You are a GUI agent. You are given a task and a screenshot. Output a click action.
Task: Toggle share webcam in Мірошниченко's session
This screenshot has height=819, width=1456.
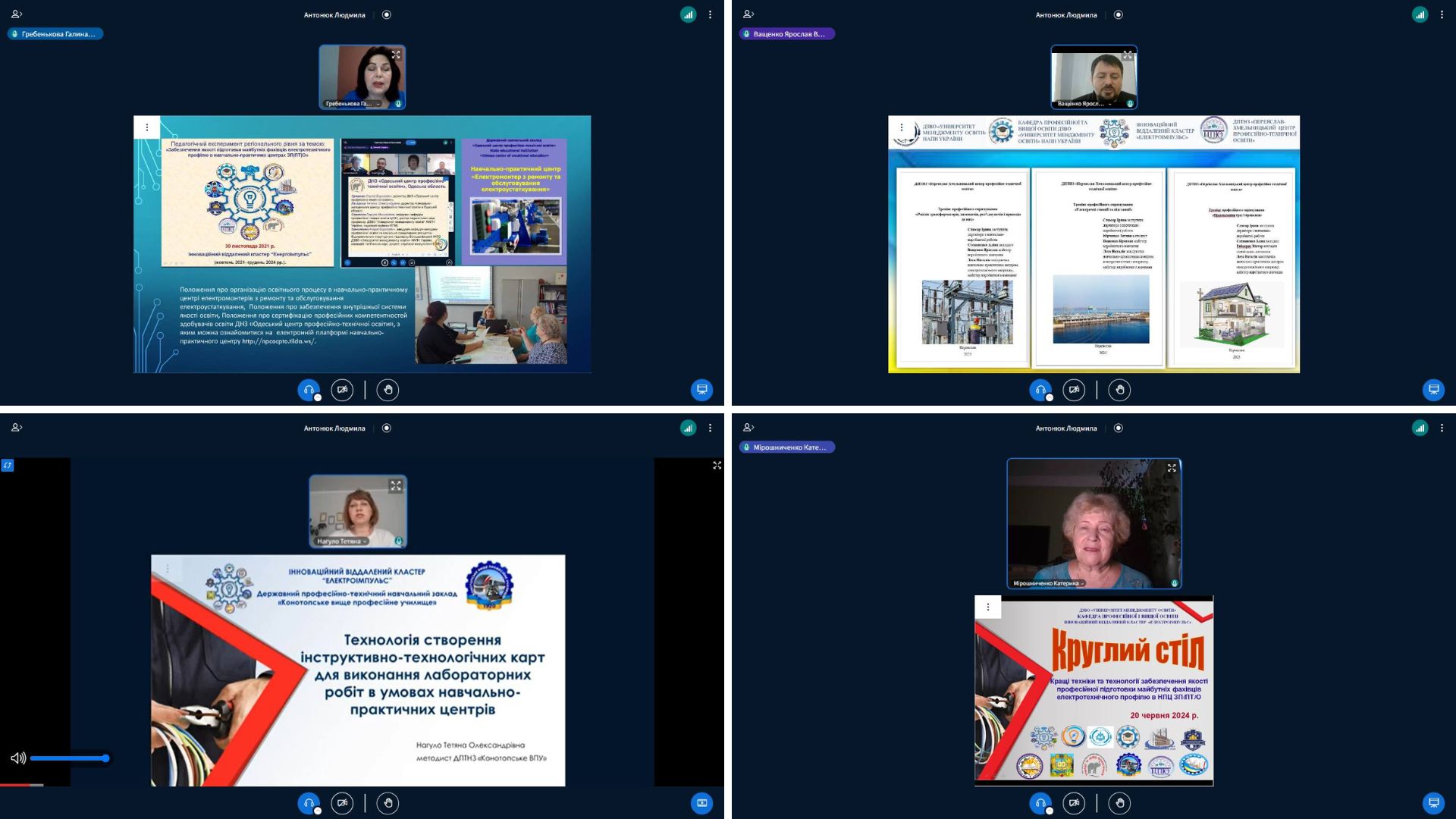tap(1074, 803)
